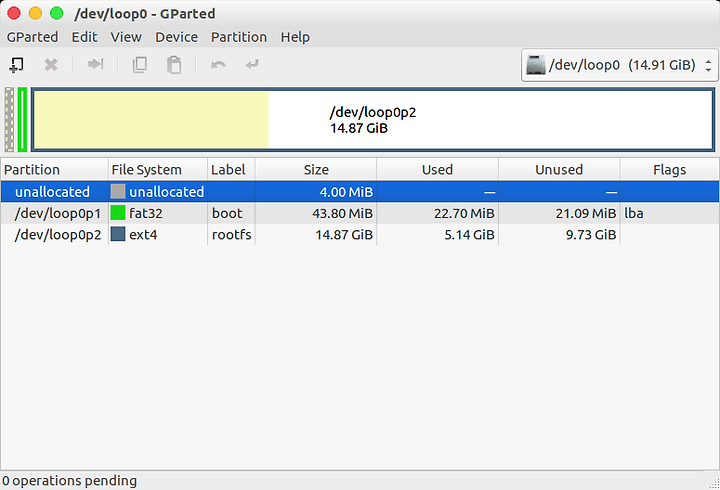720x490 pixels.
Task: Open the Partition menu
Action: (x=239, y=37)
